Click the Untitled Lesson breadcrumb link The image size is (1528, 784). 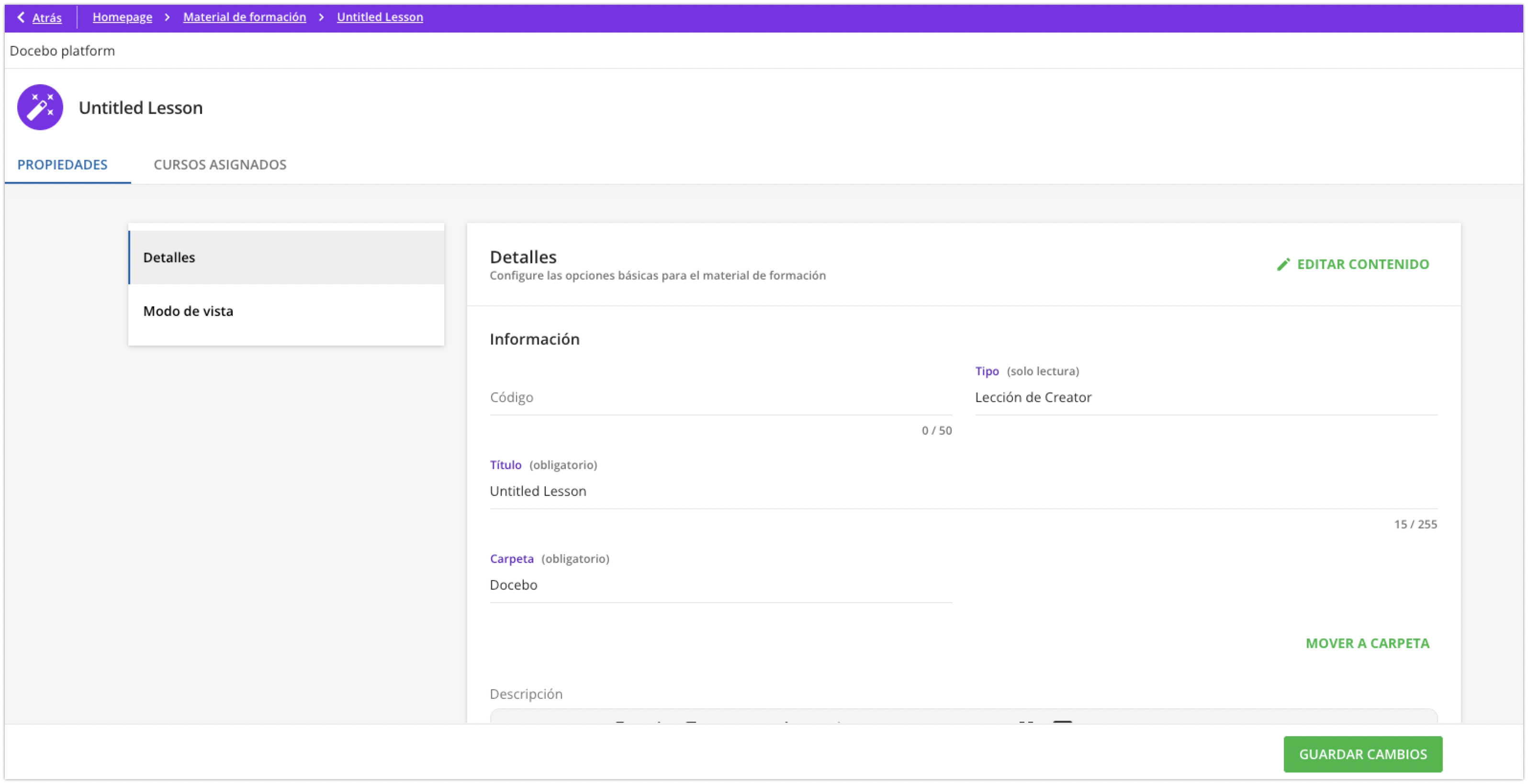tap(380, 17)
